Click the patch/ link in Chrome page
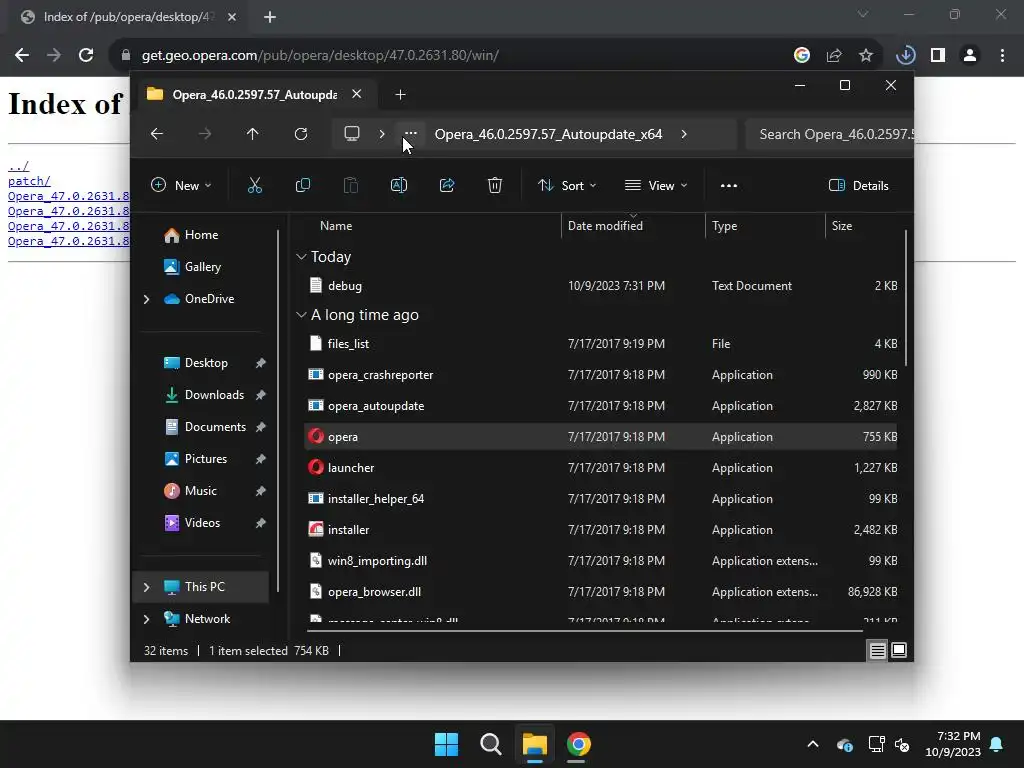Image resolution: width=1024 pixels, height=768 pixels. pyautogui.click(x=29, y=181)
